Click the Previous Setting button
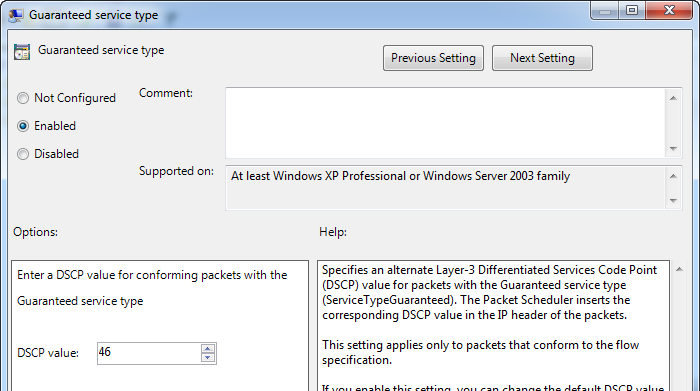This screenshot has width=700, height=391. pyautogui.click(x=433, y=58)
